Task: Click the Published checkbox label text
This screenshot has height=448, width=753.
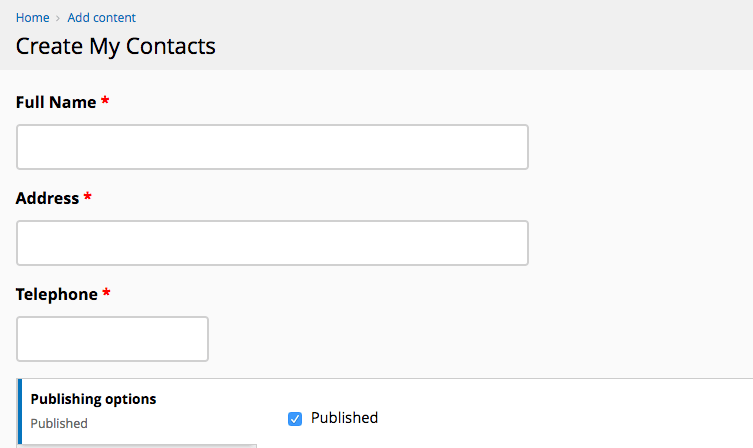Action: coord(344,418)
